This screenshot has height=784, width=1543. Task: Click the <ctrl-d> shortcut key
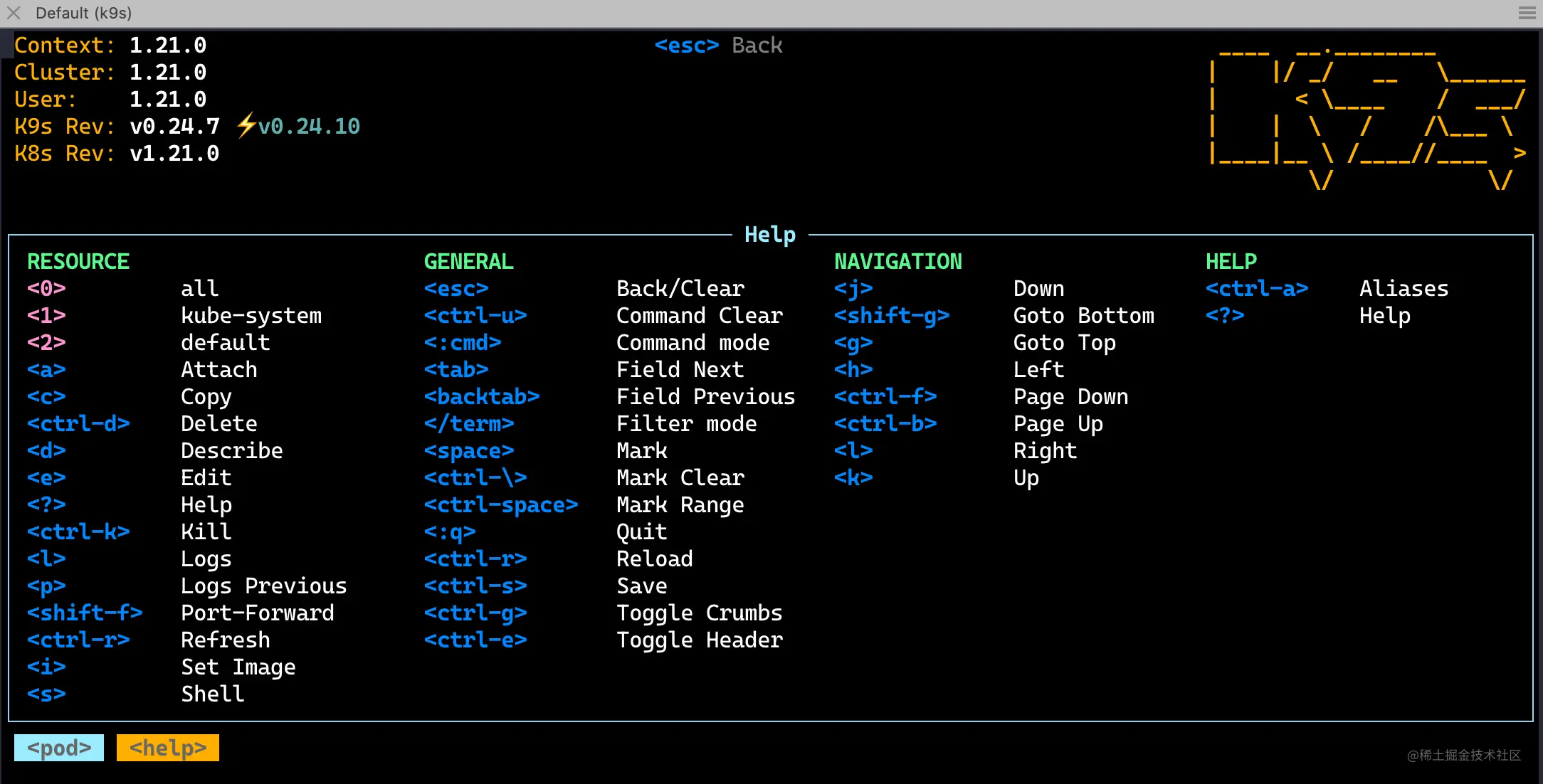[x=78, y=424]
